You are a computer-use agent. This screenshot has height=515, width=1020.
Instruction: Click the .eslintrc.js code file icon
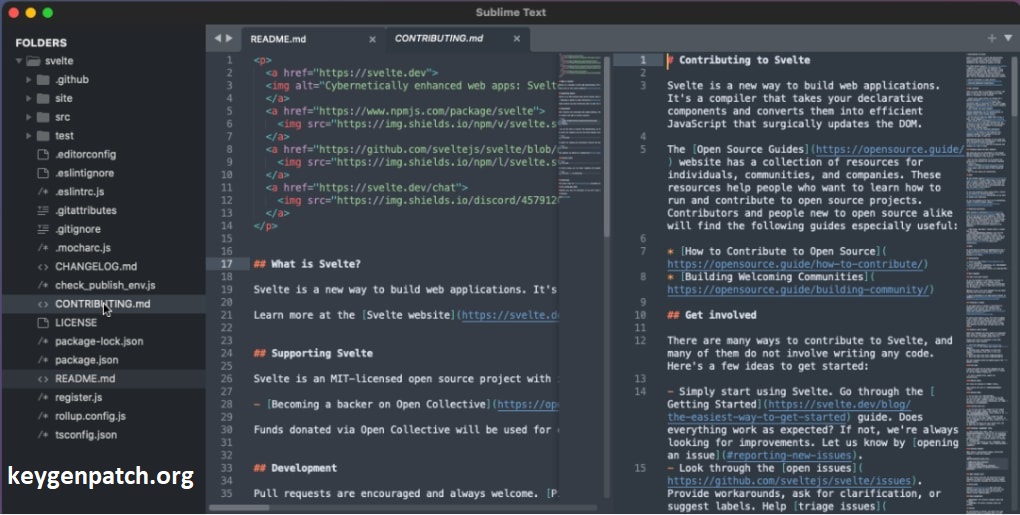tap(43, 192)
